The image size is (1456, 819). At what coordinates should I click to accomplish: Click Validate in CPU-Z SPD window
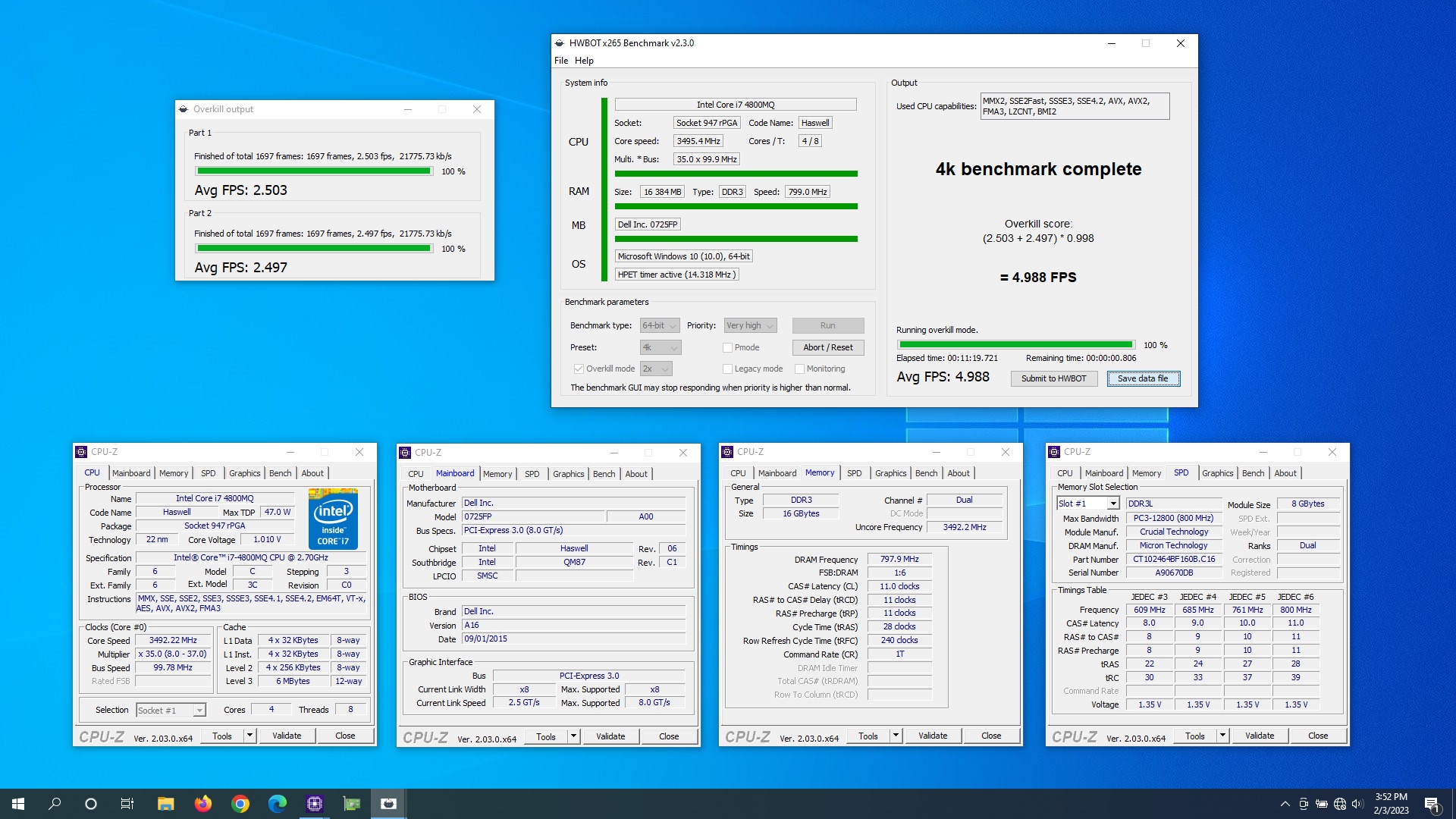pyautogui.click(x=1260, y=736)
